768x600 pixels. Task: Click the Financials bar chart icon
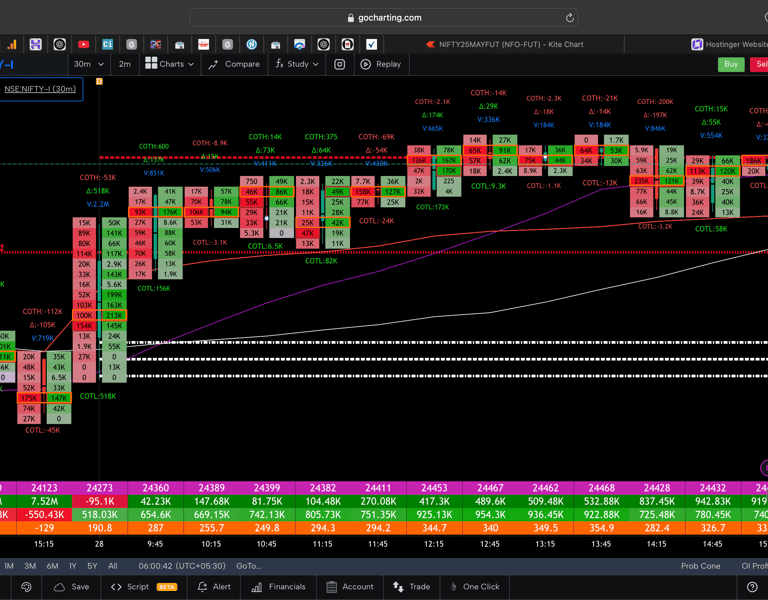257,587
